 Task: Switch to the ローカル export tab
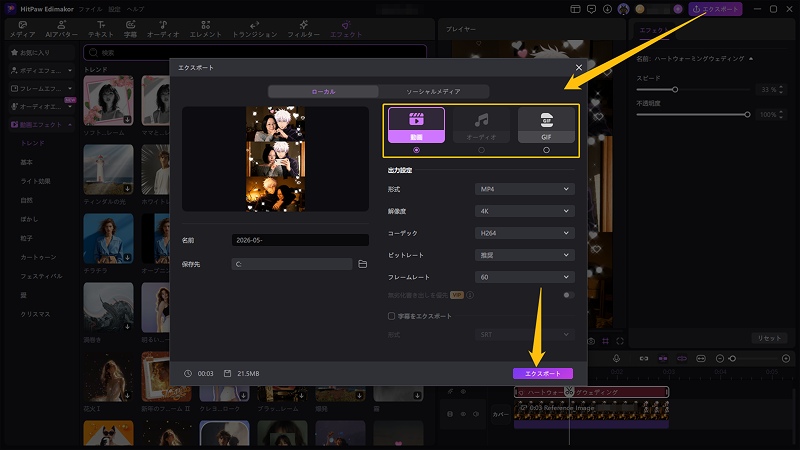323,92
